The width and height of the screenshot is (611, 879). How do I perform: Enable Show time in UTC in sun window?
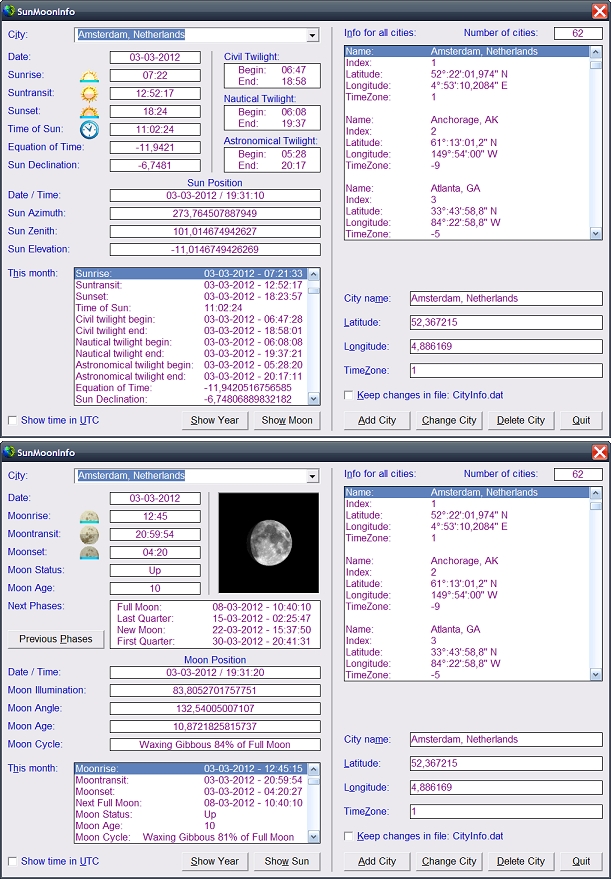pos(13,420)
